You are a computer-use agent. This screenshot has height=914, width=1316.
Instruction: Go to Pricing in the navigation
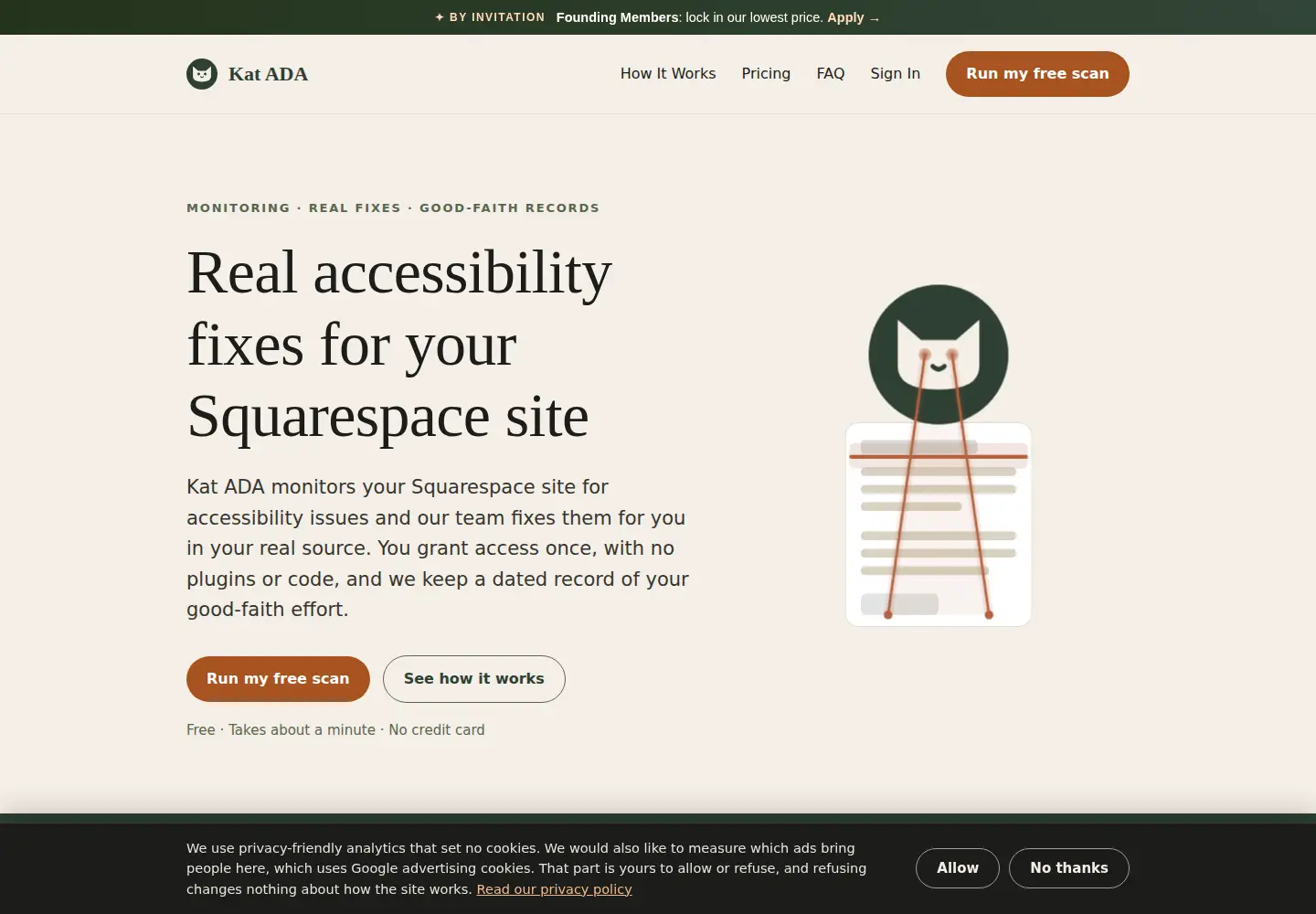766,74
